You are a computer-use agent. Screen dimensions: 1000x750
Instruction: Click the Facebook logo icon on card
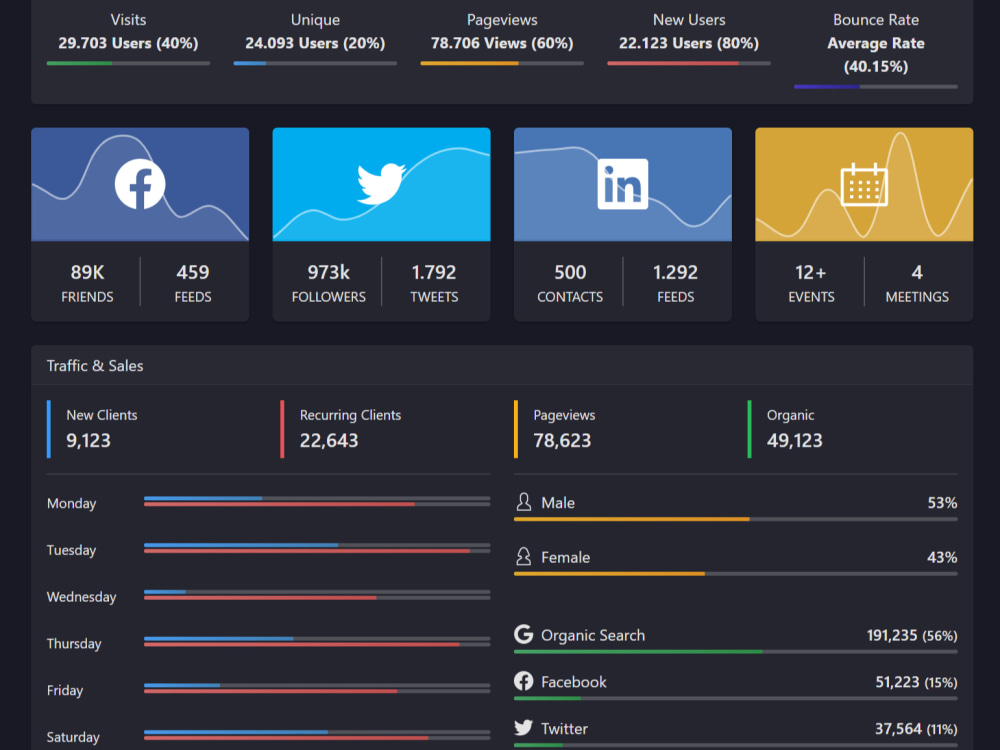coord(140,184)
